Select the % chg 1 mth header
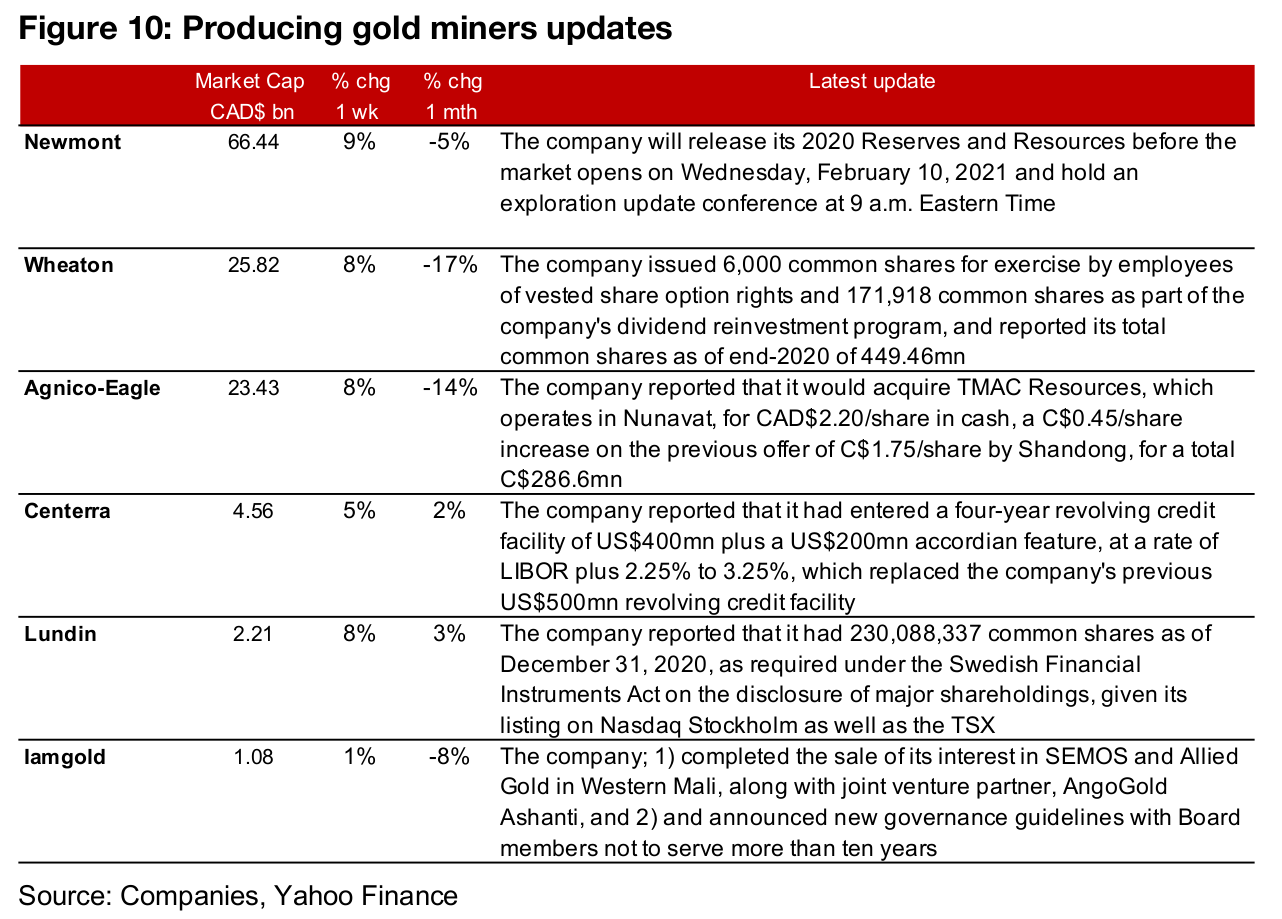 pyautogui.click(x=450, y=96)
